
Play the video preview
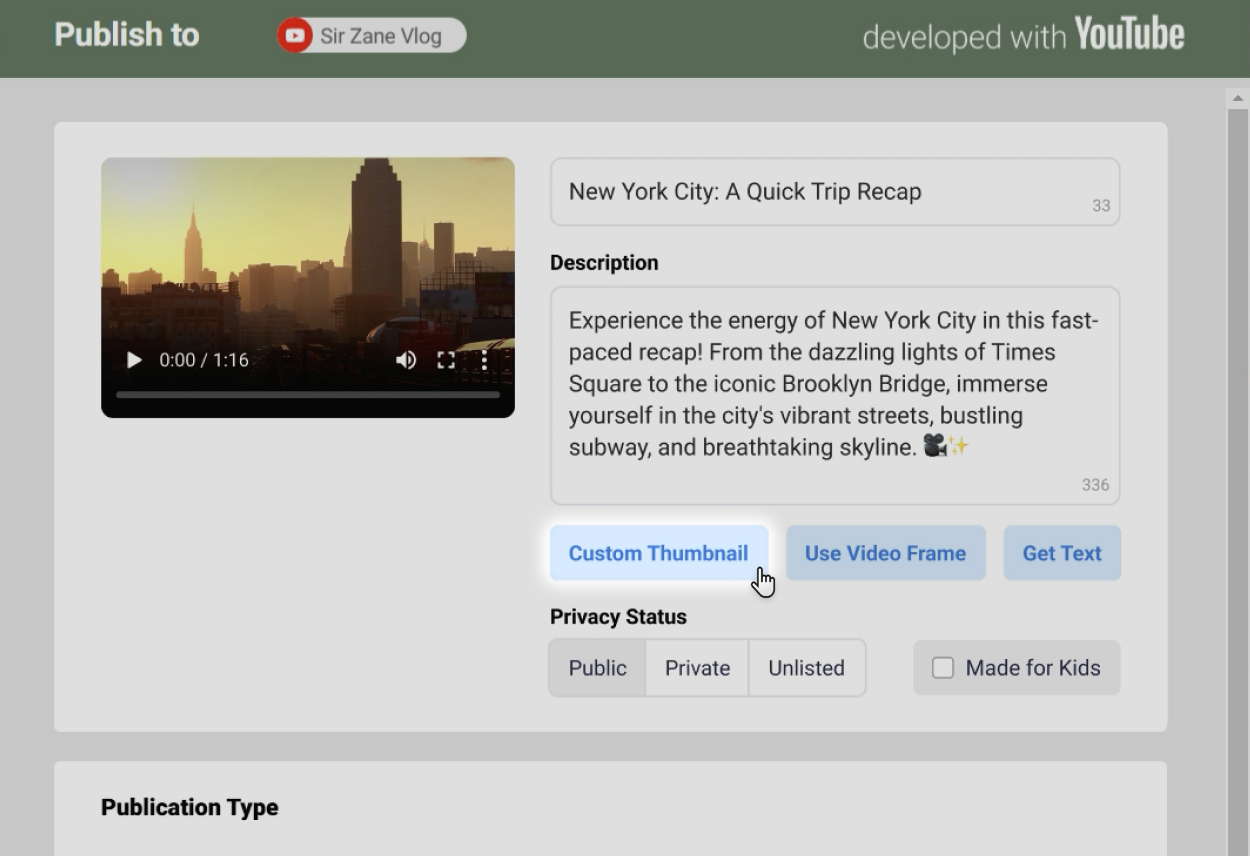point(134,360)
